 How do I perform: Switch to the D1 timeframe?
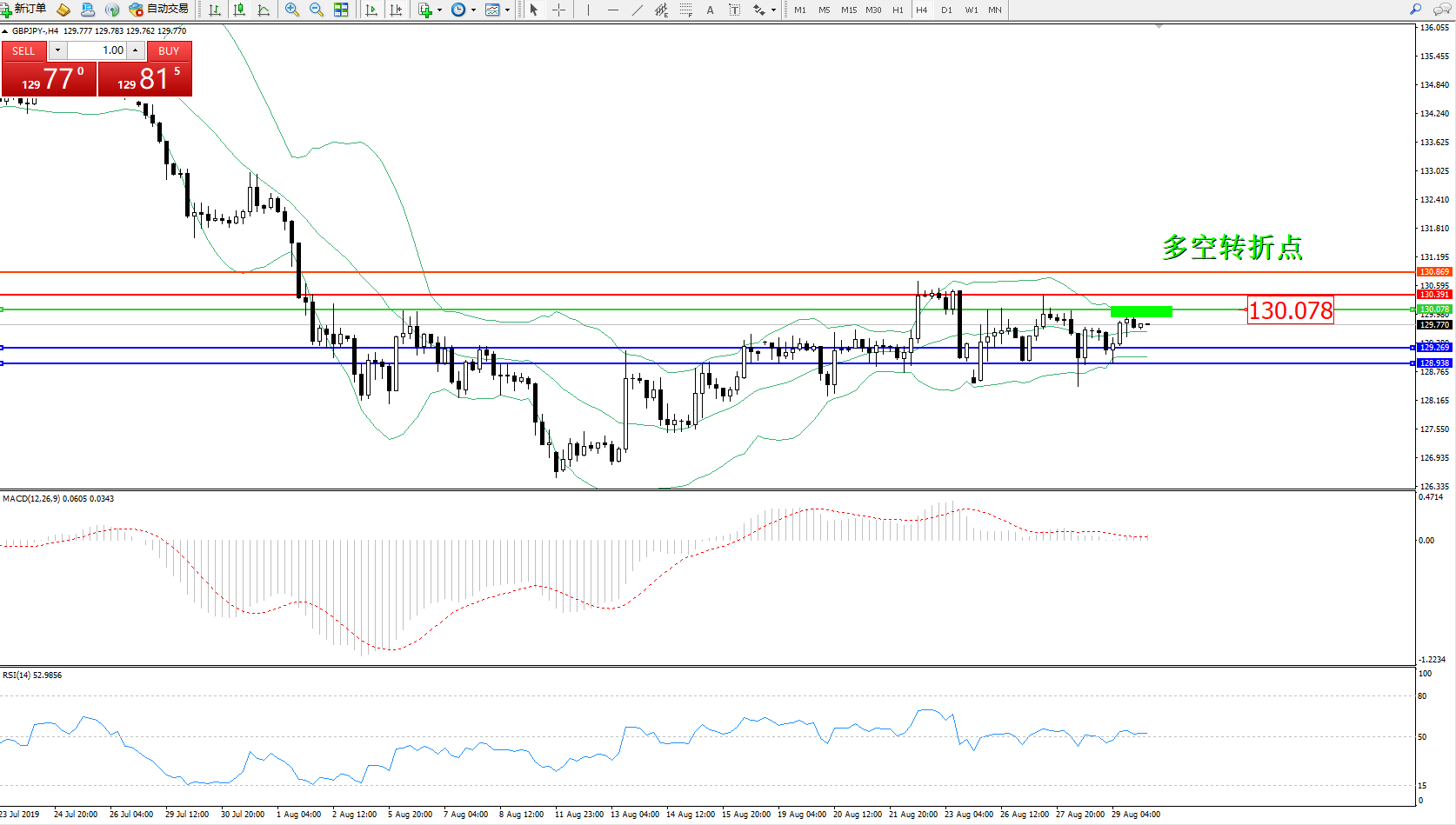coord(946,10)
